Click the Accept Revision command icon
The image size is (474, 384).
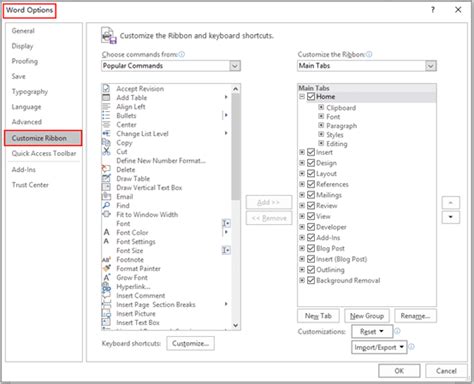106,88
